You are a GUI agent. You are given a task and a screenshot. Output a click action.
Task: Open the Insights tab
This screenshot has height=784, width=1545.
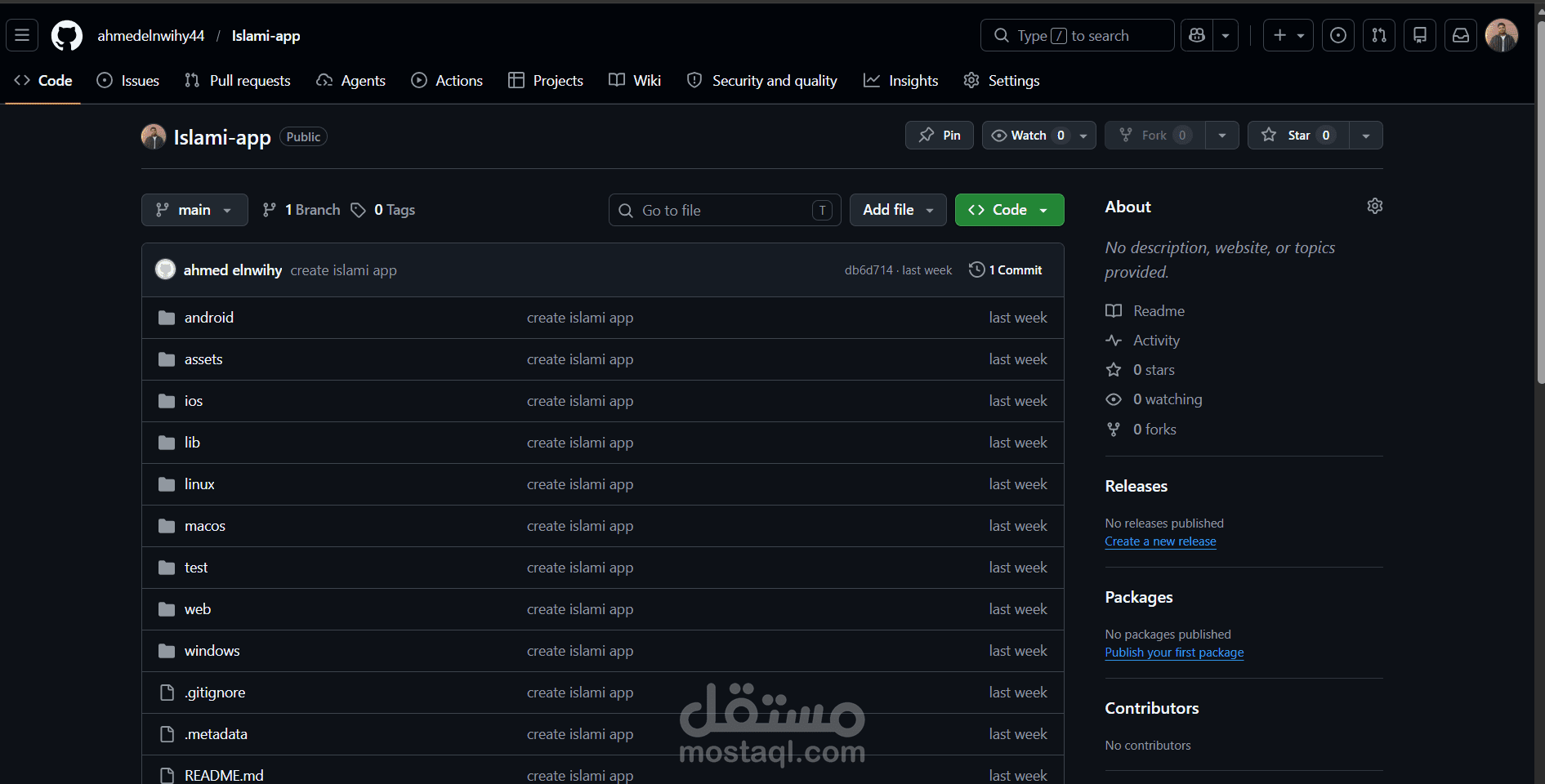click(x=901, y=81)
